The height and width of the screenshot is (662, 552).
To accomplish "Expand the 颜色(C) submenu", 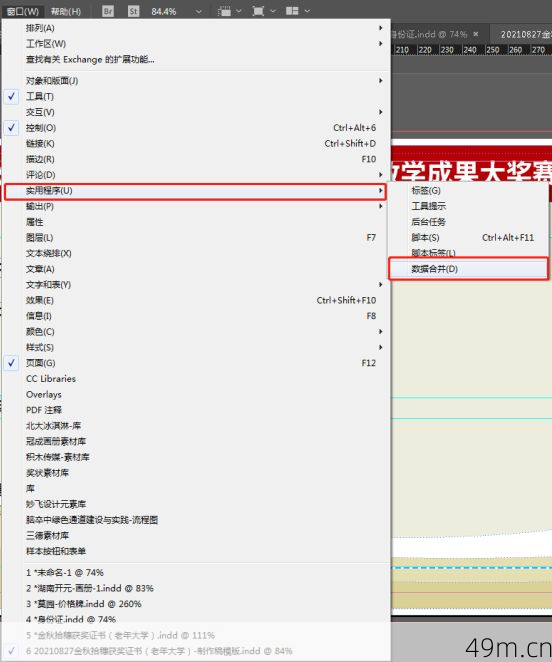I will coord(196,331).
